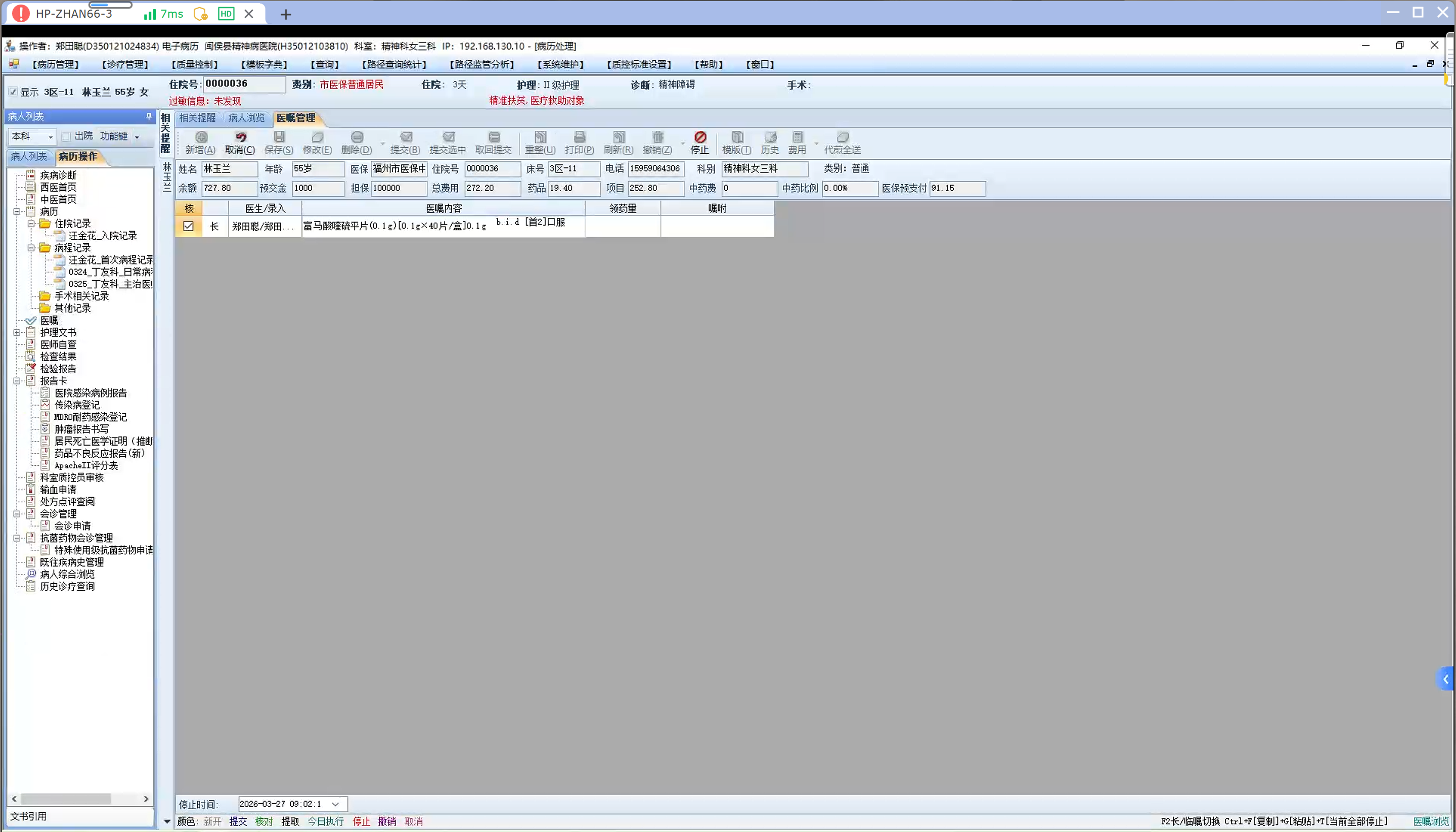Open 医院感染病例报告 in tree
The height and width of the screenshot is (832, 1456).
[90, 393]
